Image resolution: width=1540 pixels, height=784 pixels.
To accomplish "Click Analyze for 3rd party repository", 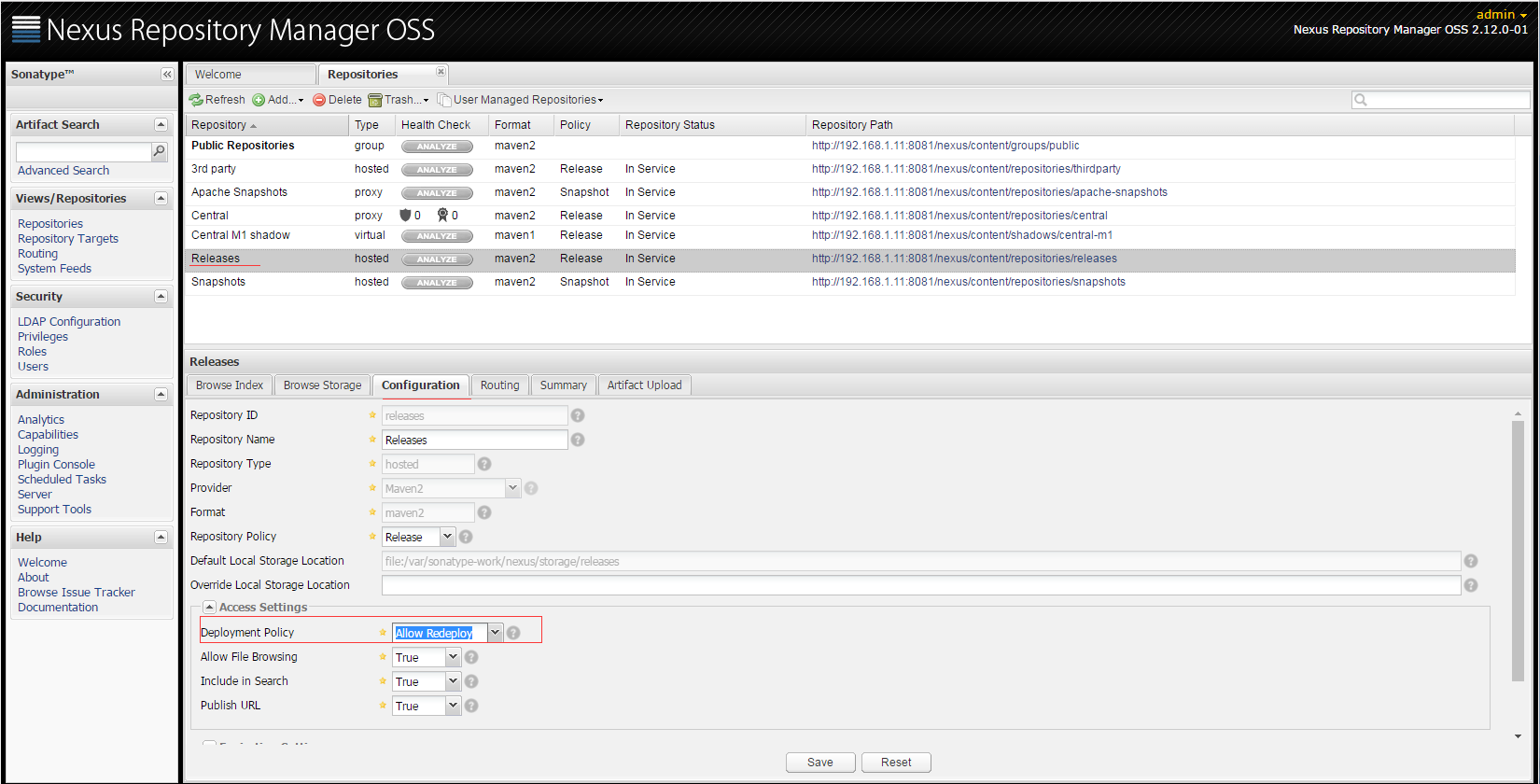I will click(x=437, y=170).
